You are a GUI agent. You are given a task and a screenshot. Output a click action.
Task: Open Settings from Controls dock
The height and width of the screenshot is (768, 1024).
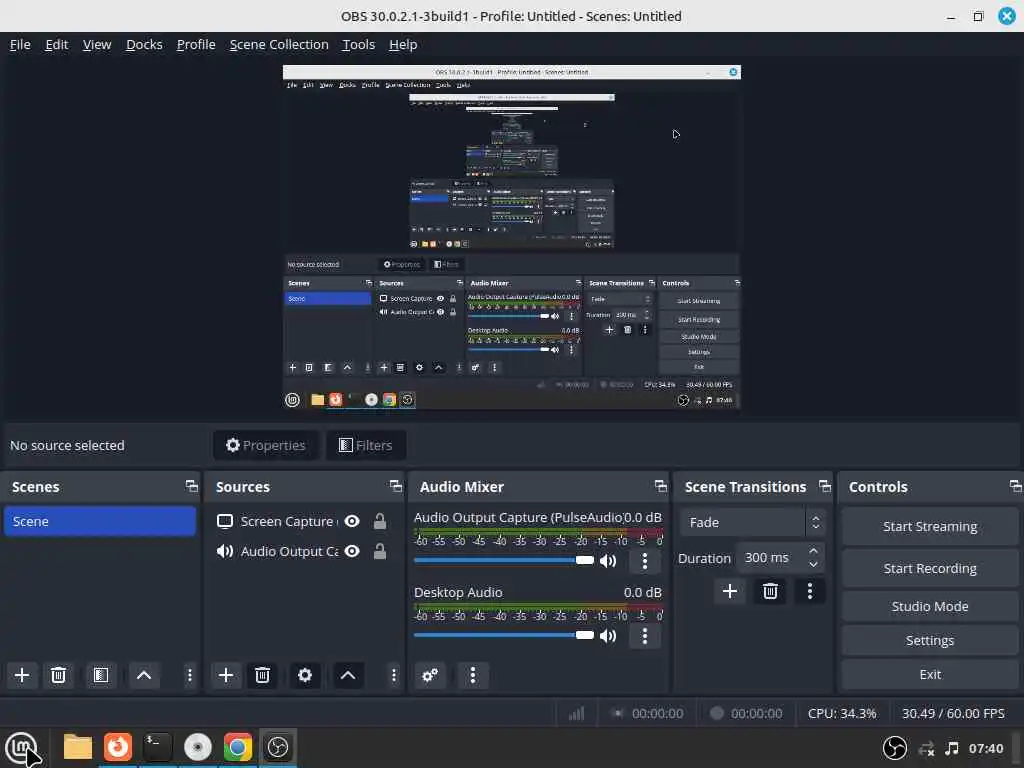tap(929, 640)
